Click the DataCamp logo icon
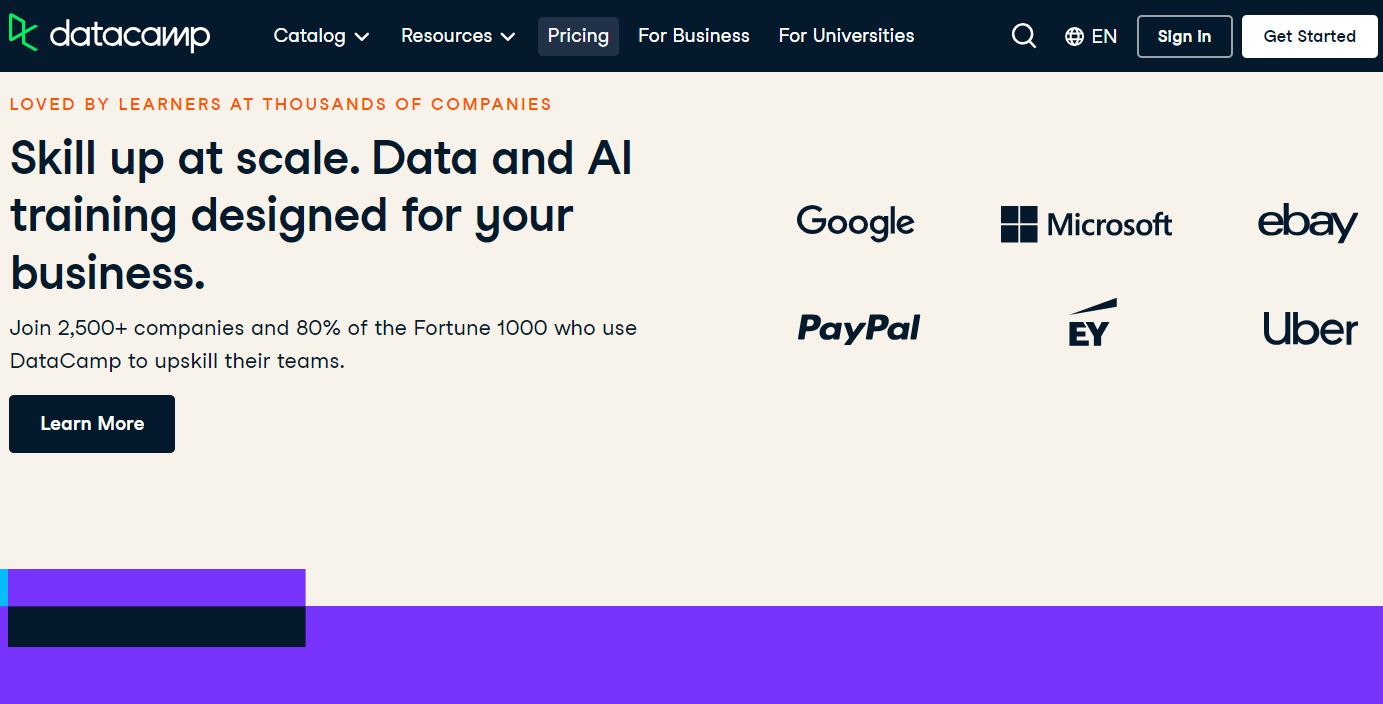This screenshot has height=704, width=1383. point(23,33)
